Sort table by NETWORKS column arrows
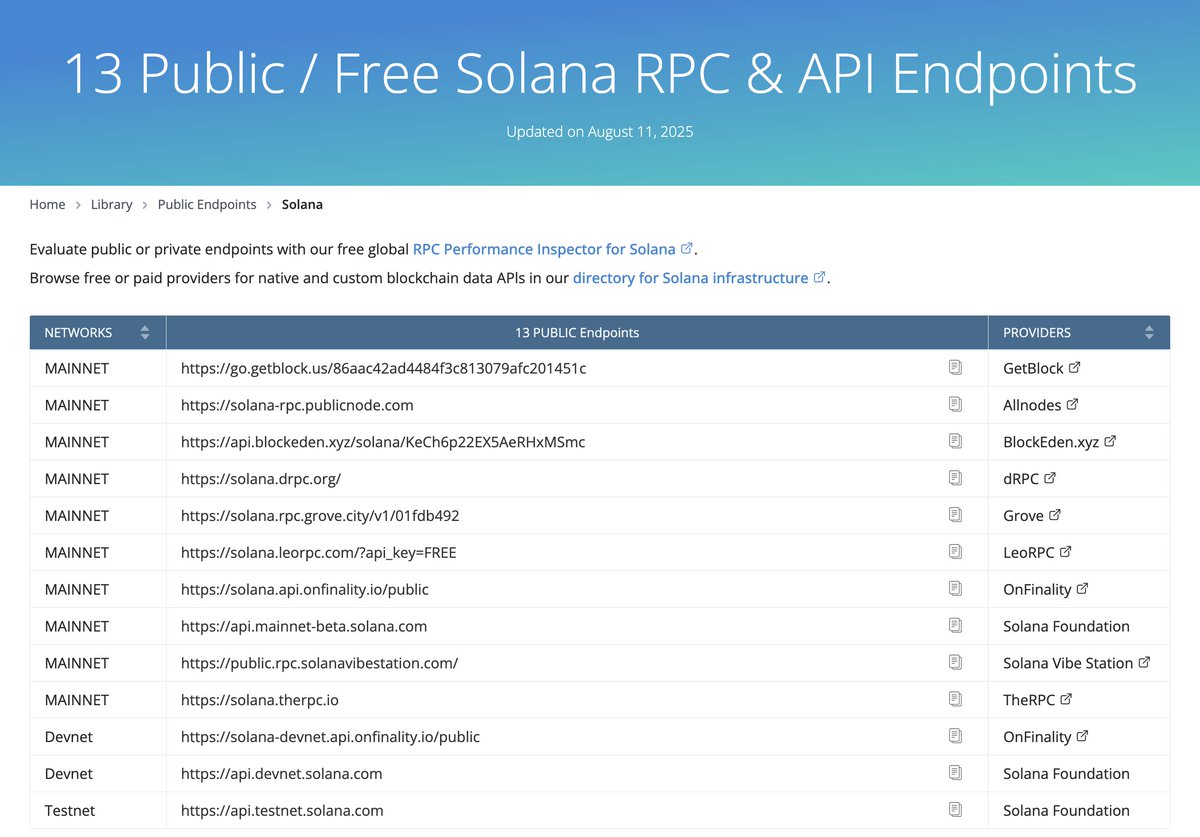This screenshot has width=1200, height=837. point(145,332)
